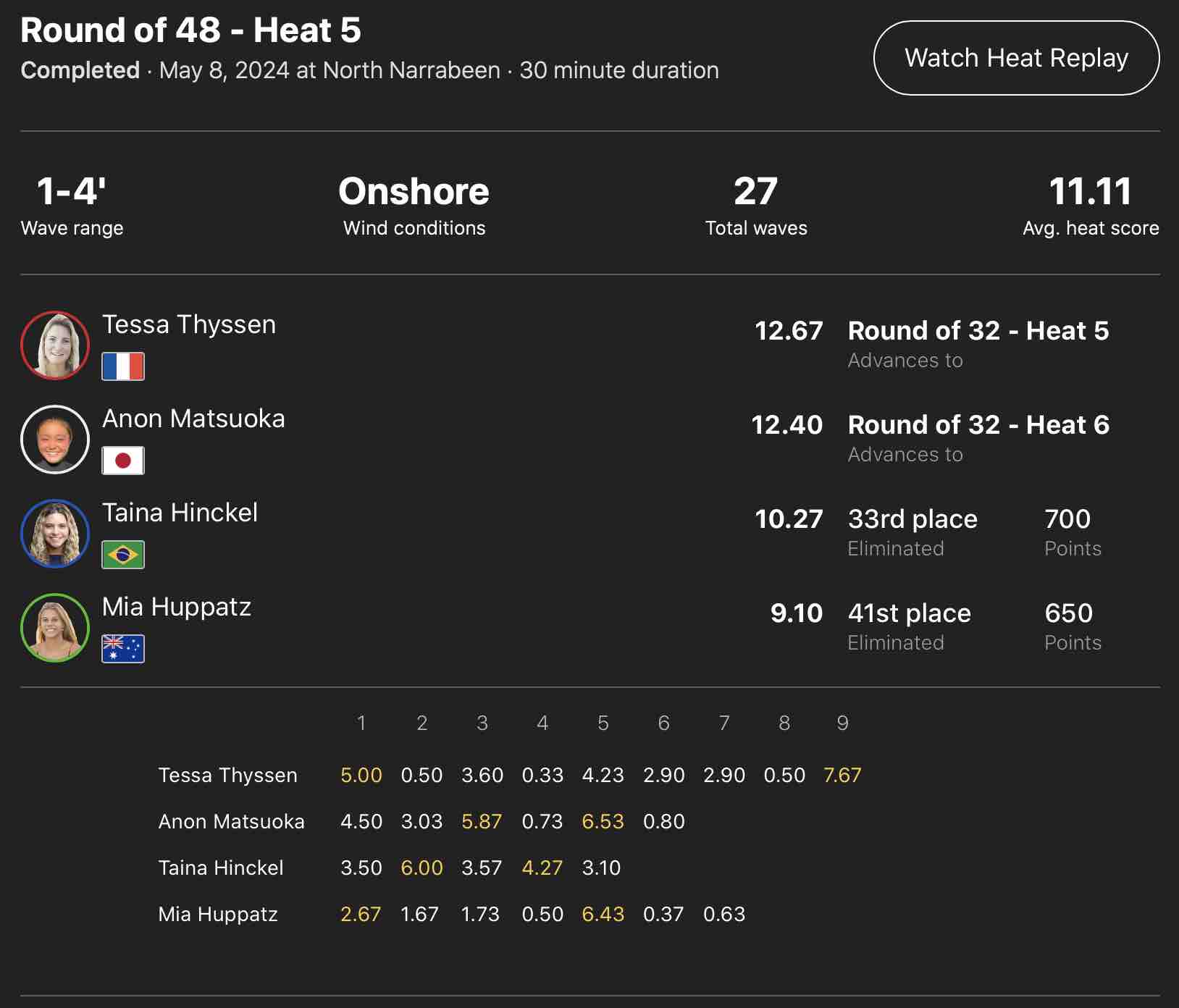
Task: Click the Brazil flag icon
Action: [123, 555]
